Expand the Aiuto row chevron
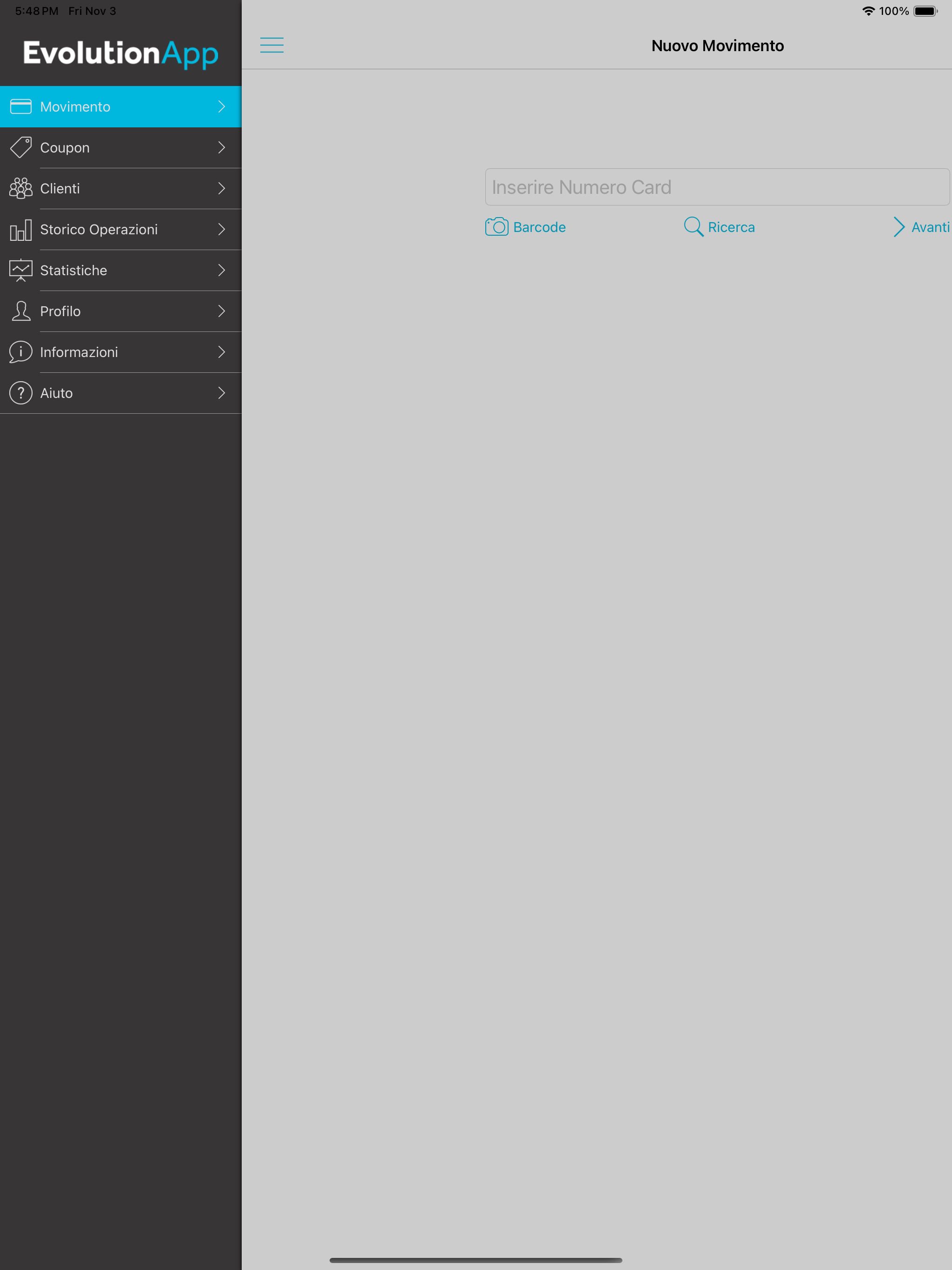Image resolution: width=952 pixels, height=1270 pixels. click(x=222, y=393)
